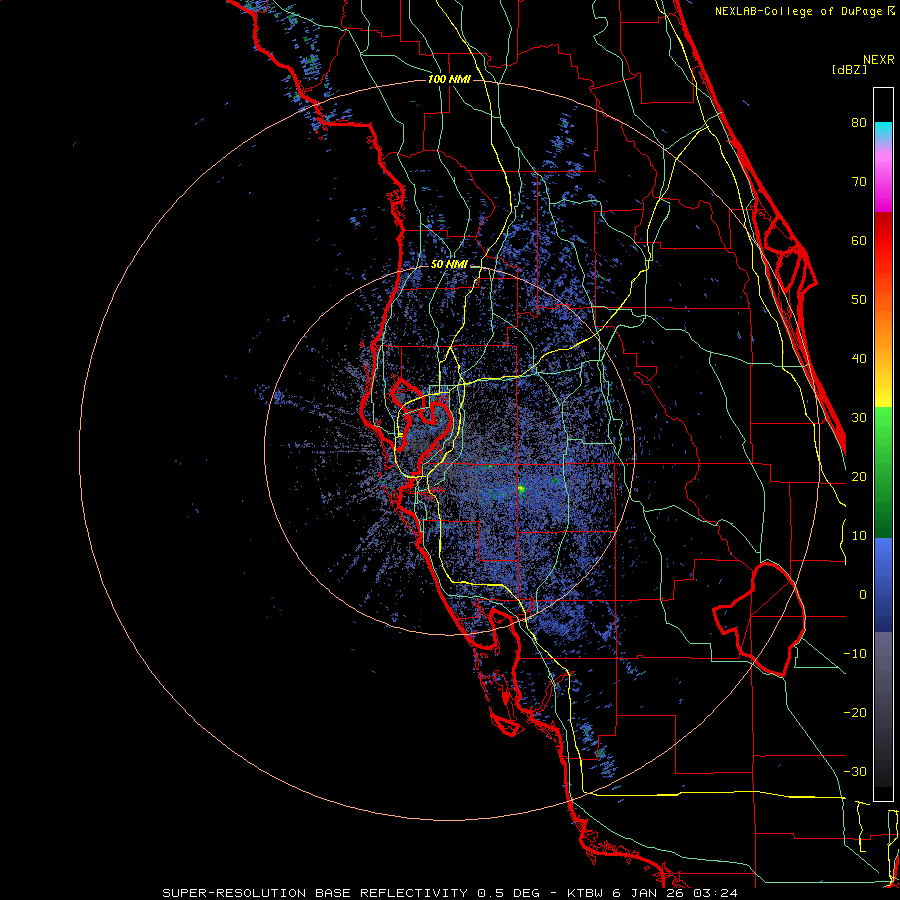
Task: Click the 10 dBZ scale value
Action: 859,536
